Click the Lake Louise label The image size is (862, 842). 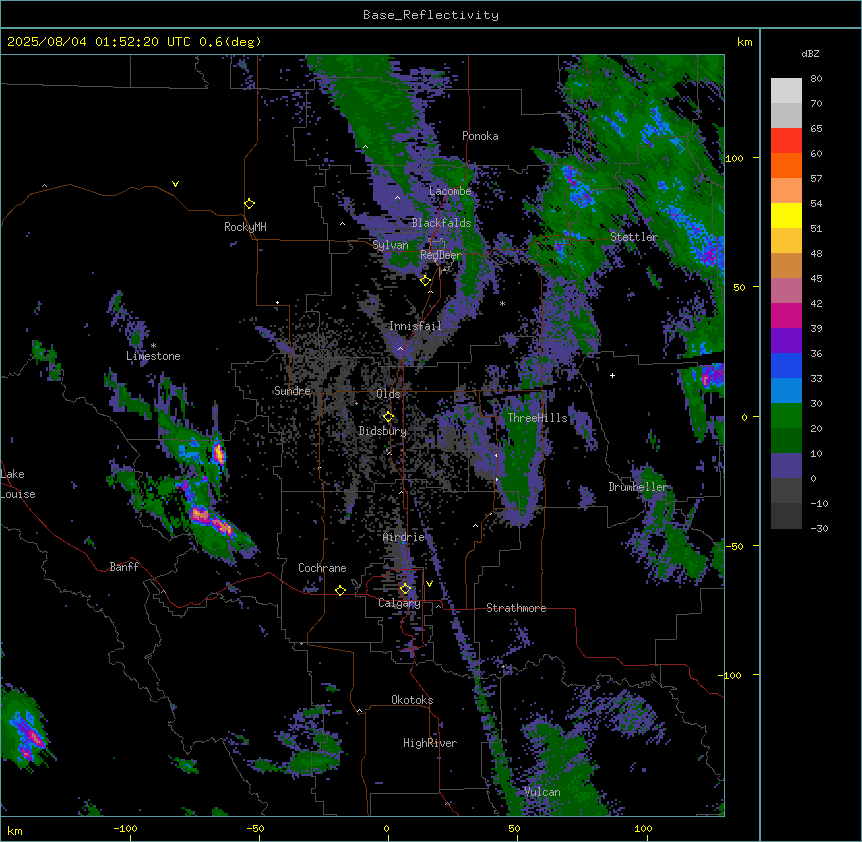[18, 484]
